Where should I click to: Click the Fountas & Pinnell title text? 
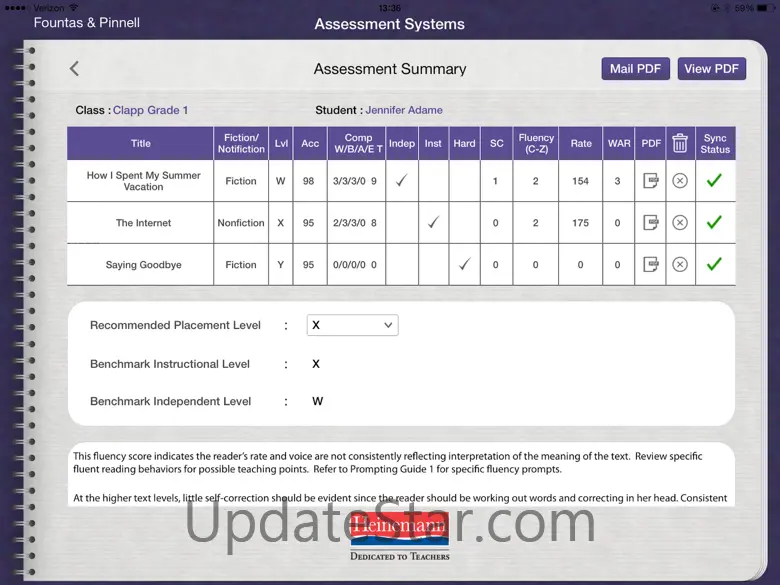tap(87, 22)
